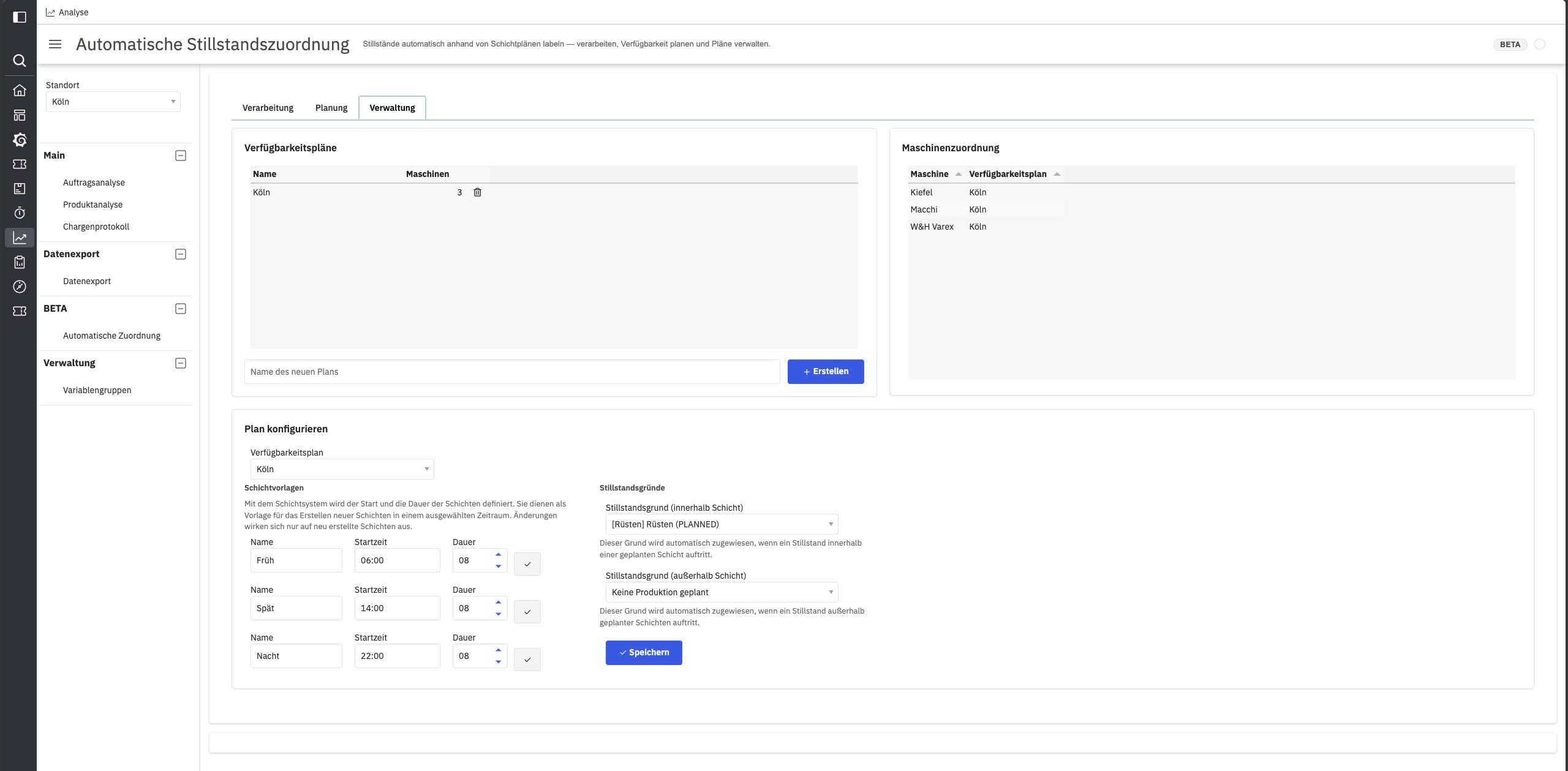
Task: Open the Grafana swirl icon
Action: point(20,140)
